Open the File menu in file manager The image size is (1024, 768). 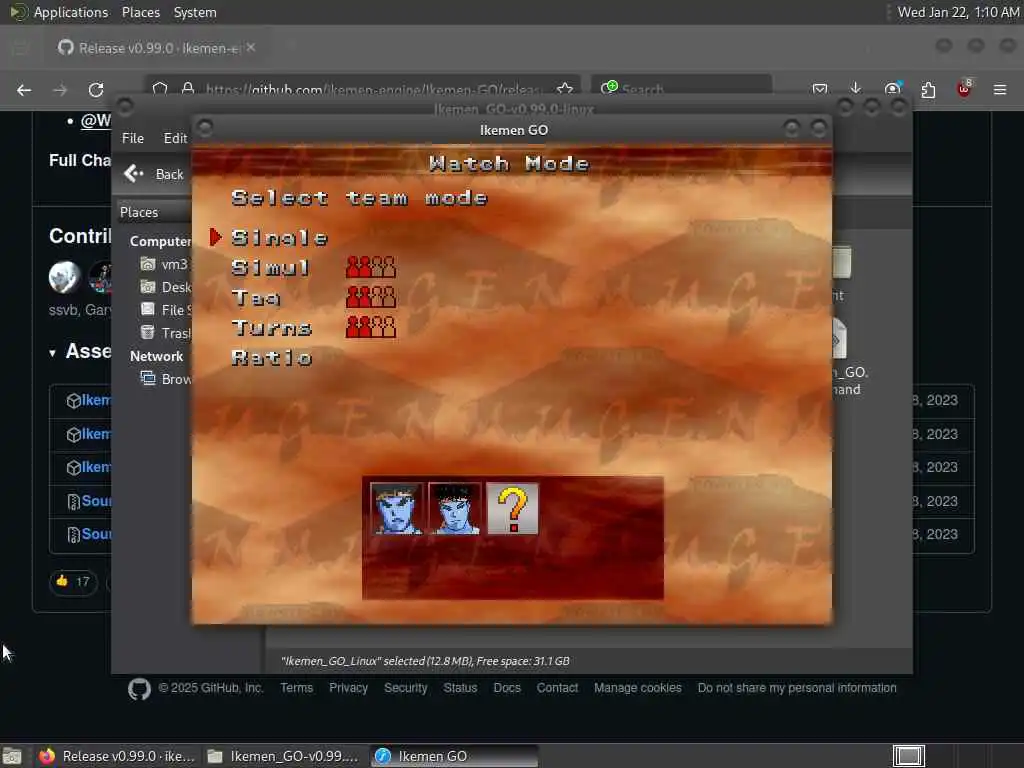[133, 138]
